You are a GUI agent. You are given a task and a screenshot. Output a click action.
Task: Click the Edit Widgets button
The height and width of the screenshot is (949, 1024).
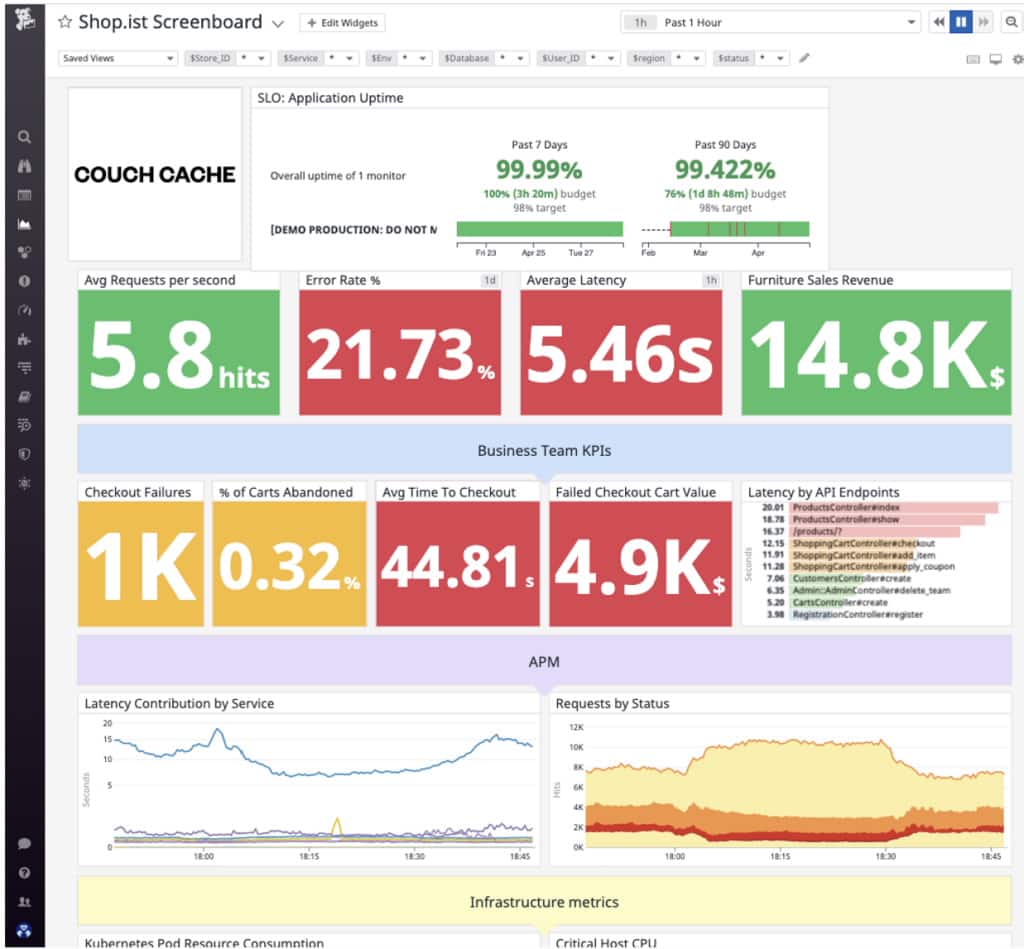click(342, 22)
